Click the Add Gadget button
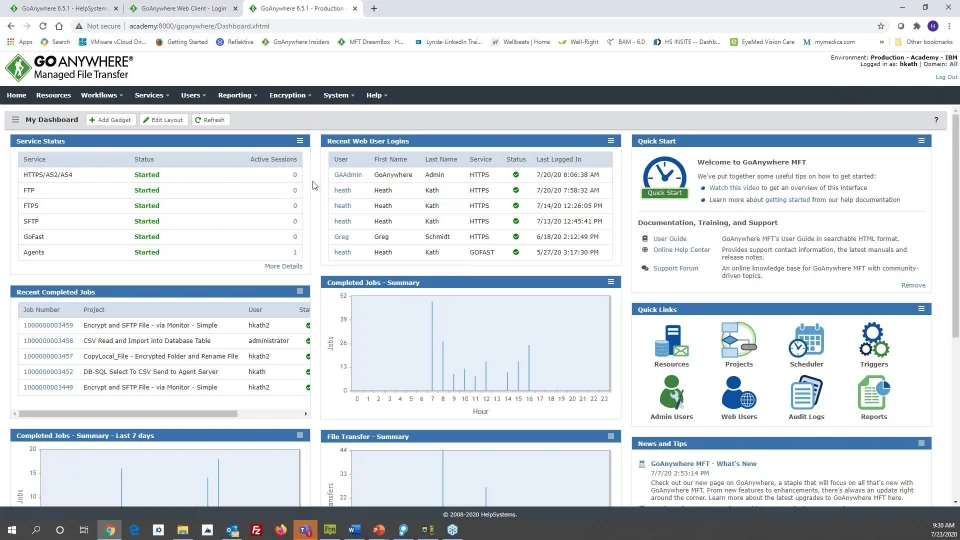This screenshot has width=960, height=540. coord(110,120)
